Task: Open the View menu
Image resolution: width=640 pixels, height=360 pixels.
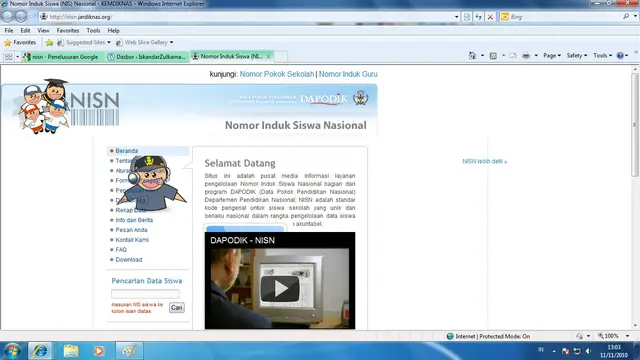Action: coord(43,31)
